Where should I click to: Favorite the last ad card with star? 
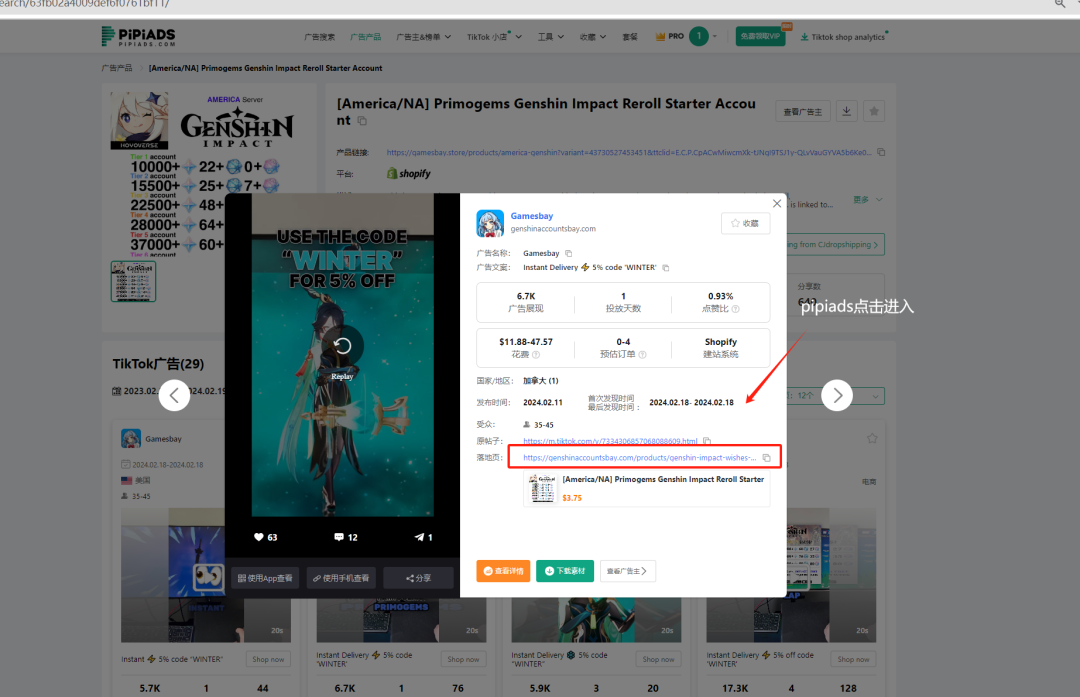(872, 439)
